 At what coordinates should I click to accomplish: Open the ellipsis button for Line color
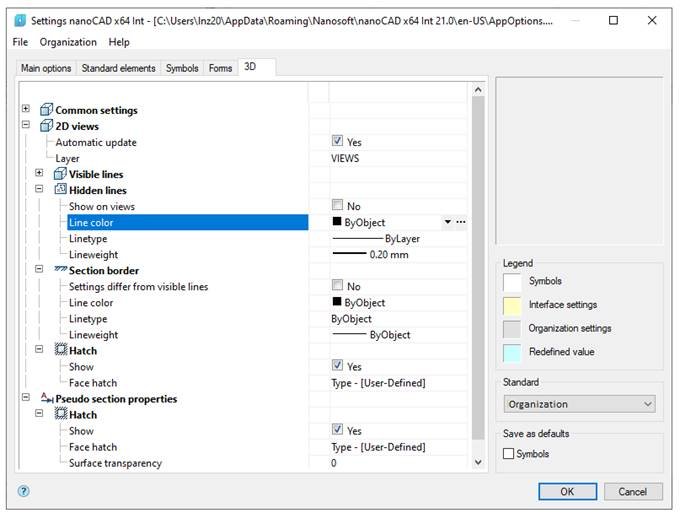(x=461, y=222)
